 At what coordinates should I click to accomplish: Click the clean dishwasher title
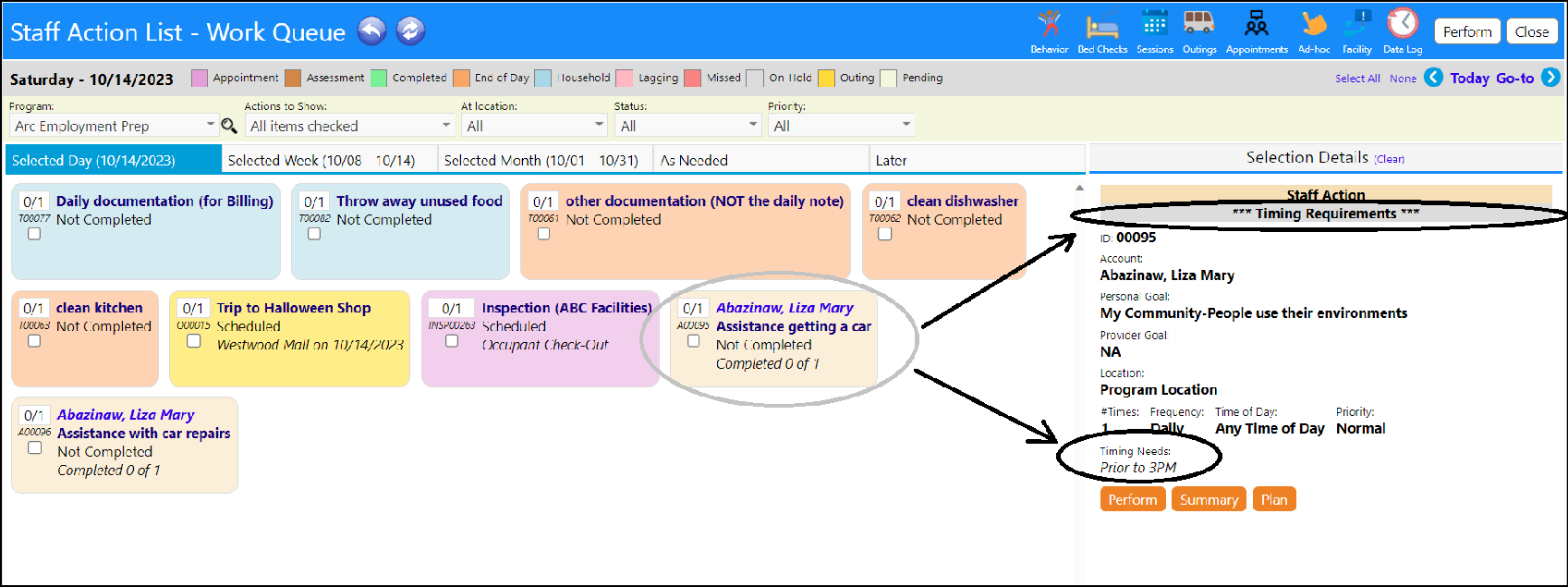[962, 201]
